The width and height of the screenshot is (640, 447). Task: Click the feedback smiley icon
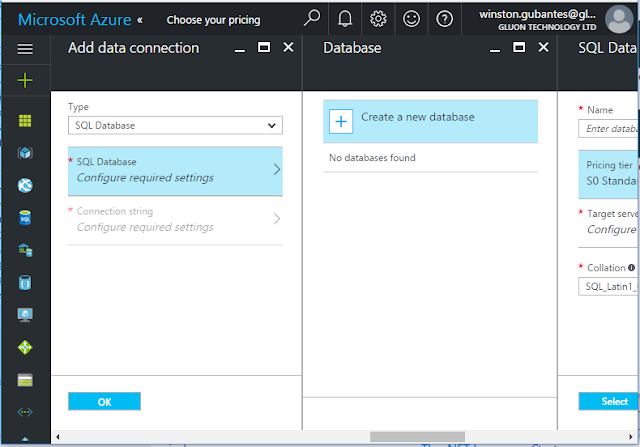(411, 19)
